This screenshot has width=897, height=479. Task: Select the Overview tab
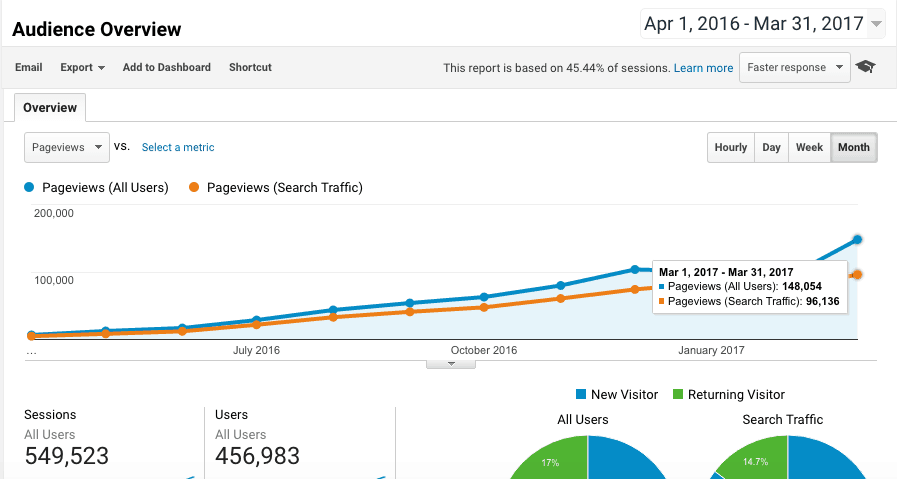[x=50, y=107]
